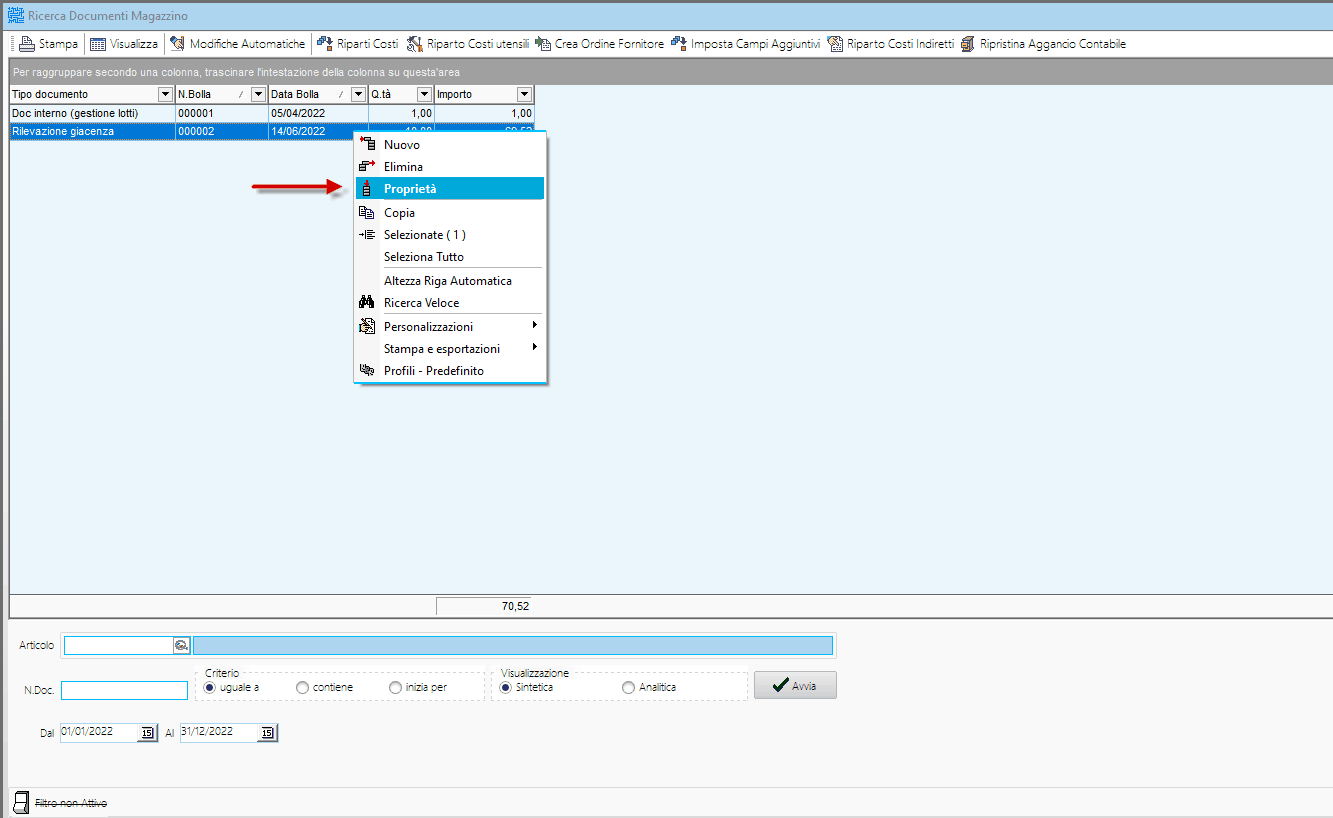Expand the Personalizzazioni submenu arrow
This screenshot has width=1333, height=818.
tap(535, 326)
